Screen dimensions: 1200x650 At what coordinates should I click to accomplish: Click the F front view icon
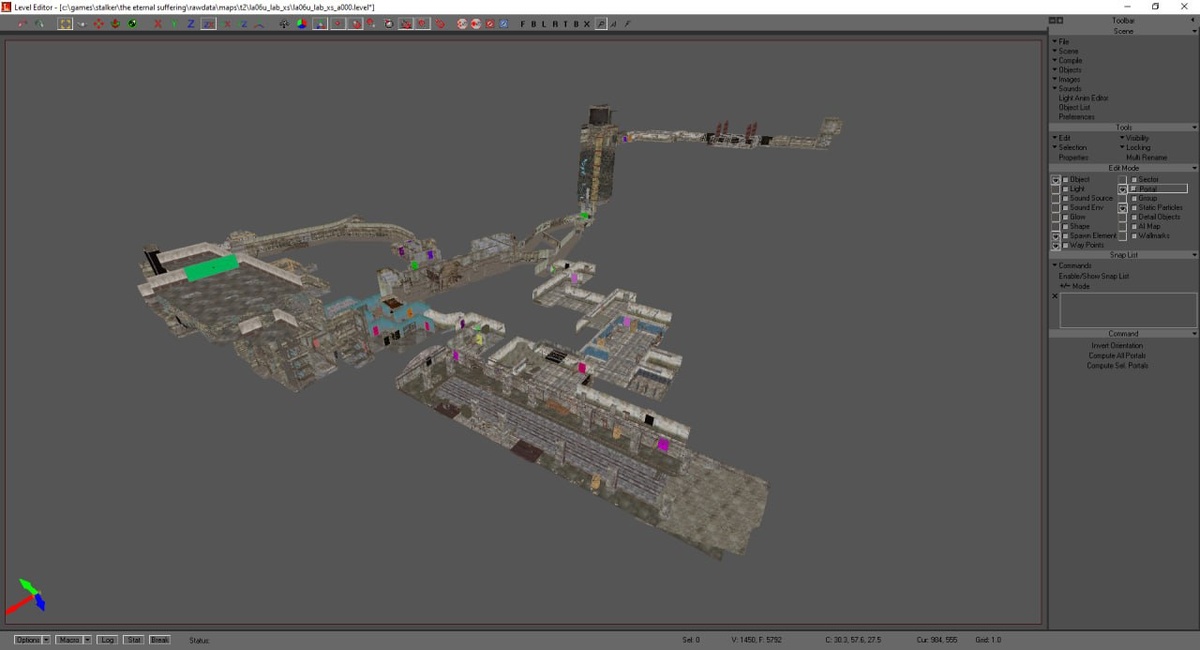(x=523, y=24)
